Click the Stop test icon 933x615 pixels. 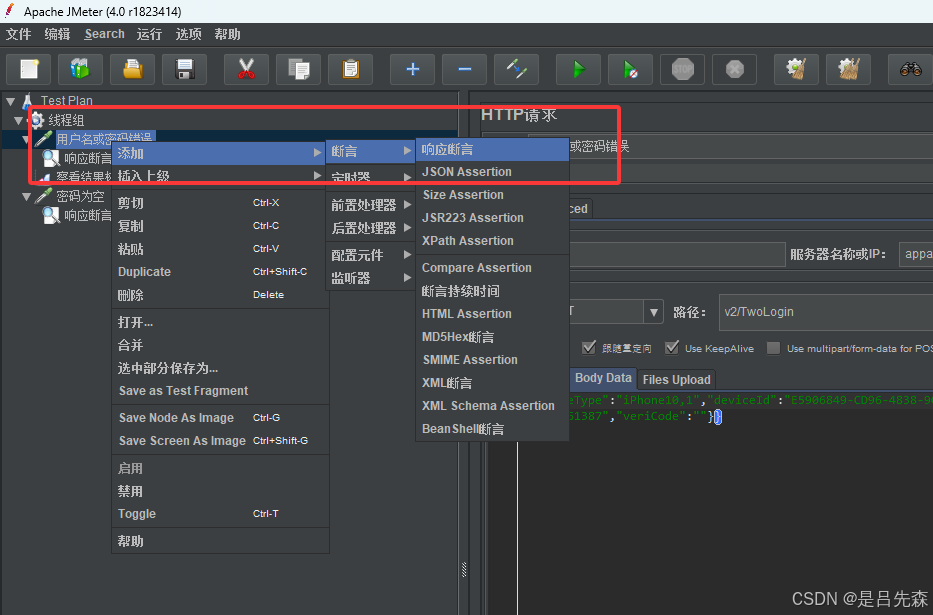682,69
